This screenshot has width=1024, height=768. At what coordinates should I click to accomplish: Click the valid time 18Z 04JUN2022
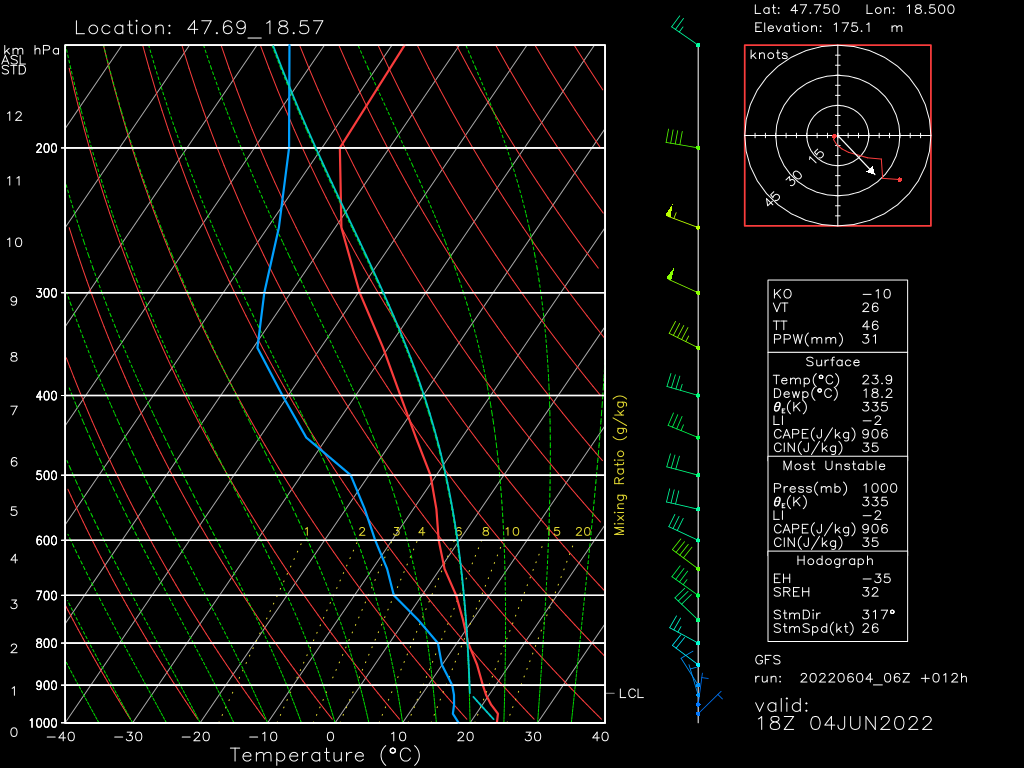[844, 723]
